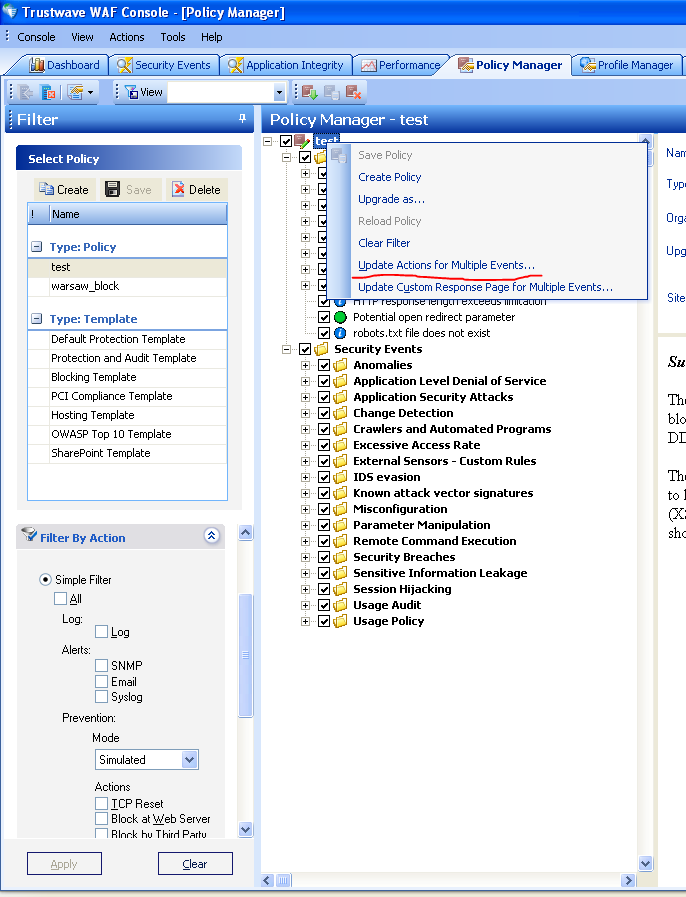Enable the SNMP alert checkbox
The height and width of the screenshot is (897, 686).
(102, 666)
